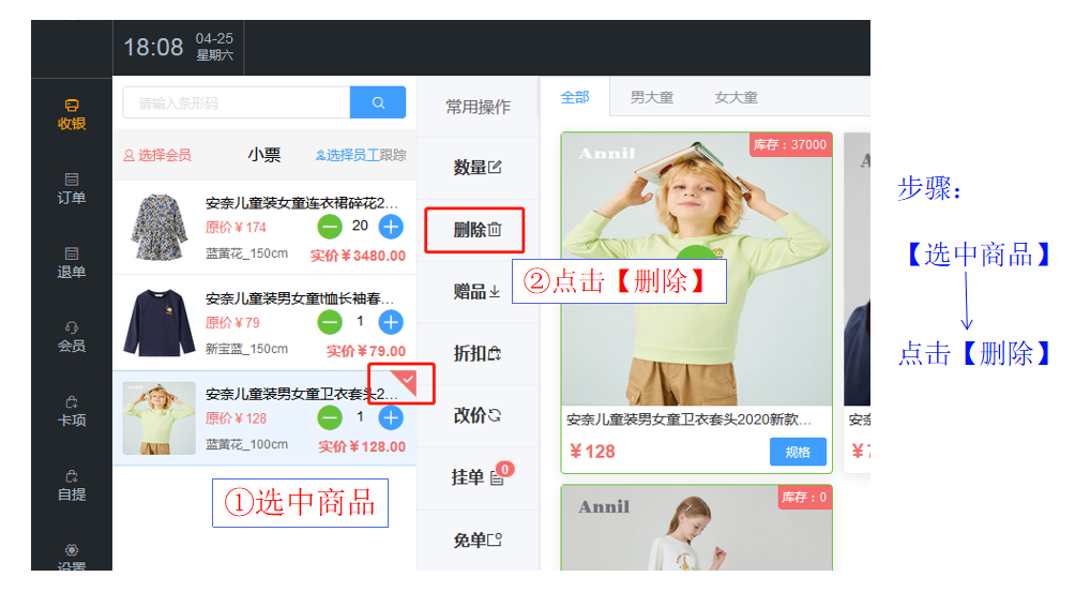Increase quantity of the t恤长袖 navy item
This screenshot has width=1082, height=615.
[x=391, y=322]
